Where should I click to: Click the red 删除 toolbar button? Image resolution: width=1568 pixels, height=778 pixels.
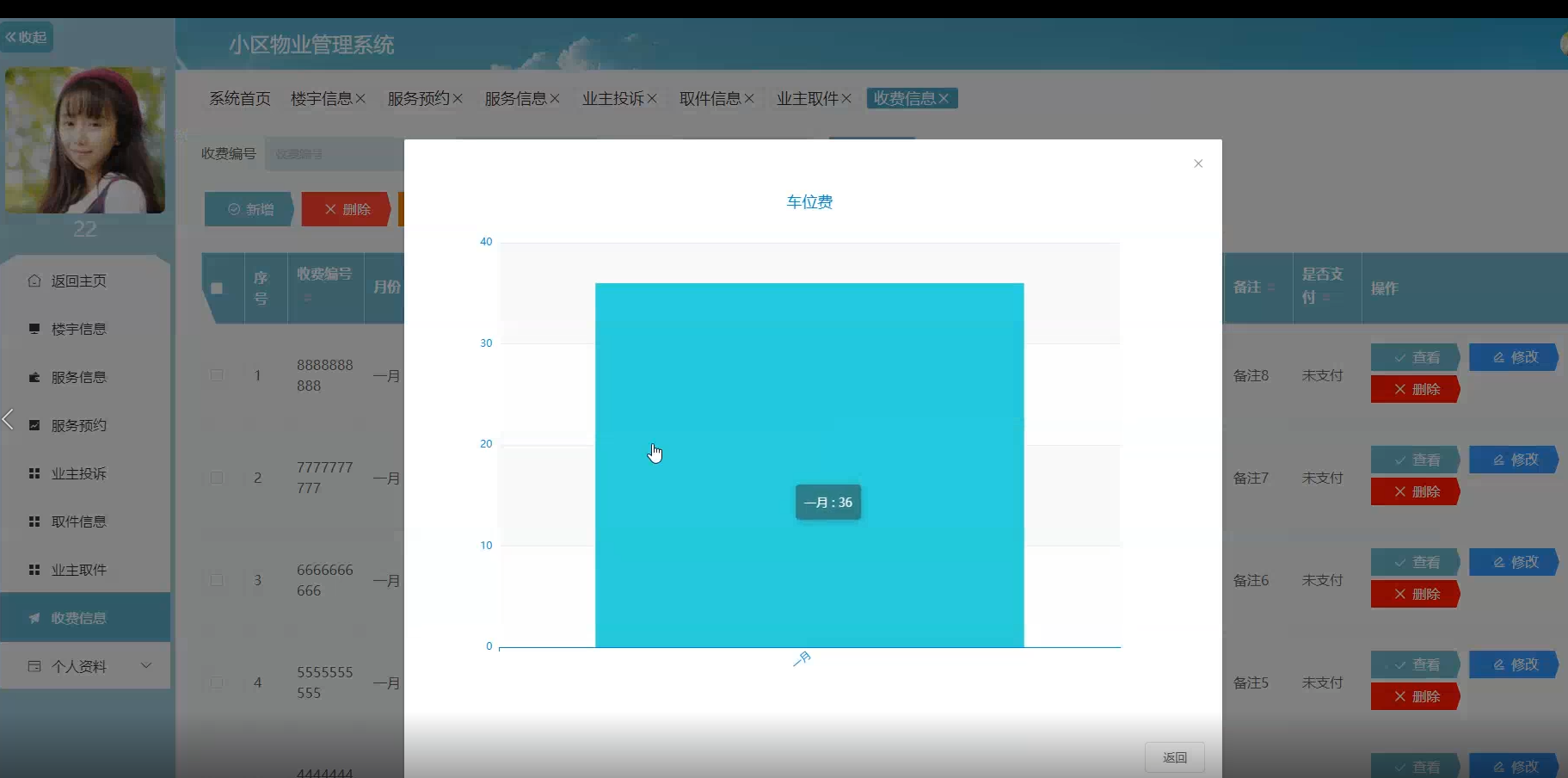click(x=347, y=209)
